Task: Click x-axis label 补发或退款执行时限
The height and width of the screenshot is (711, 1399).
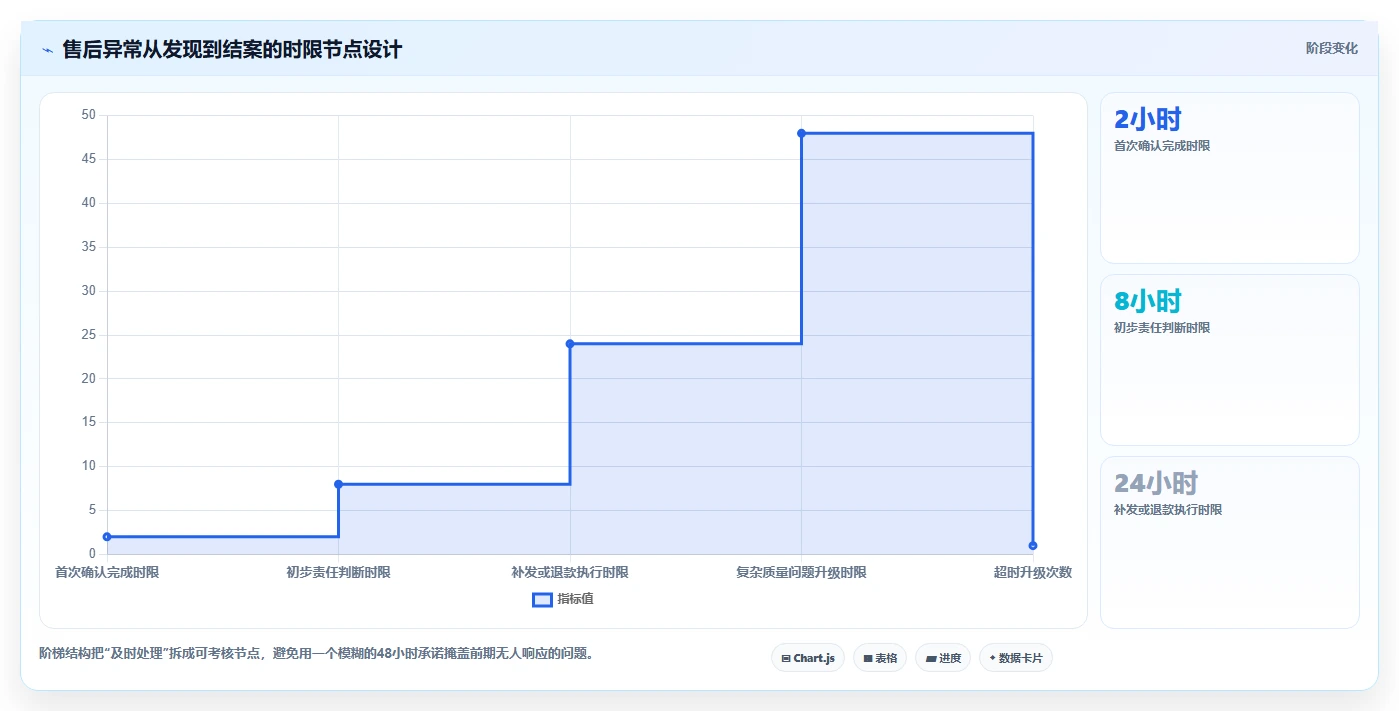Action: (x=570, y=573)
